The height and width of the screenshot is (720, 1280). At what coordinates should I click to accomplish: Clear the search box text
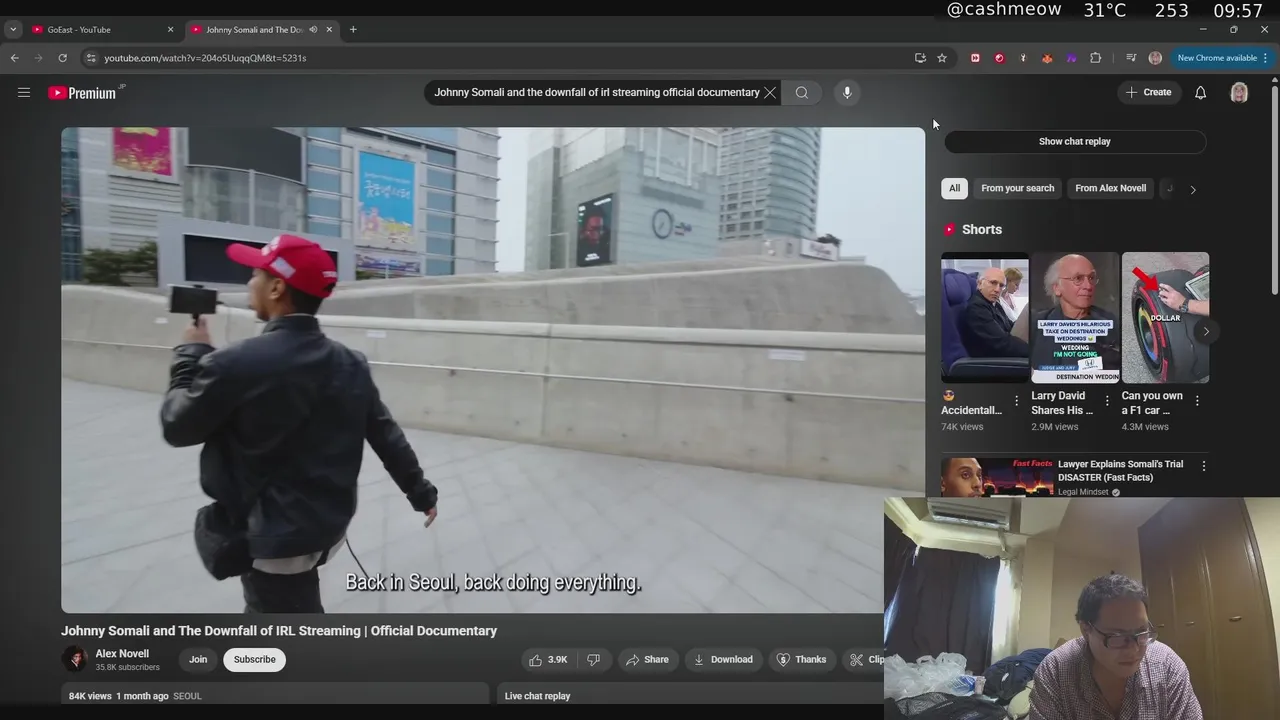click(x=770, y=93)
